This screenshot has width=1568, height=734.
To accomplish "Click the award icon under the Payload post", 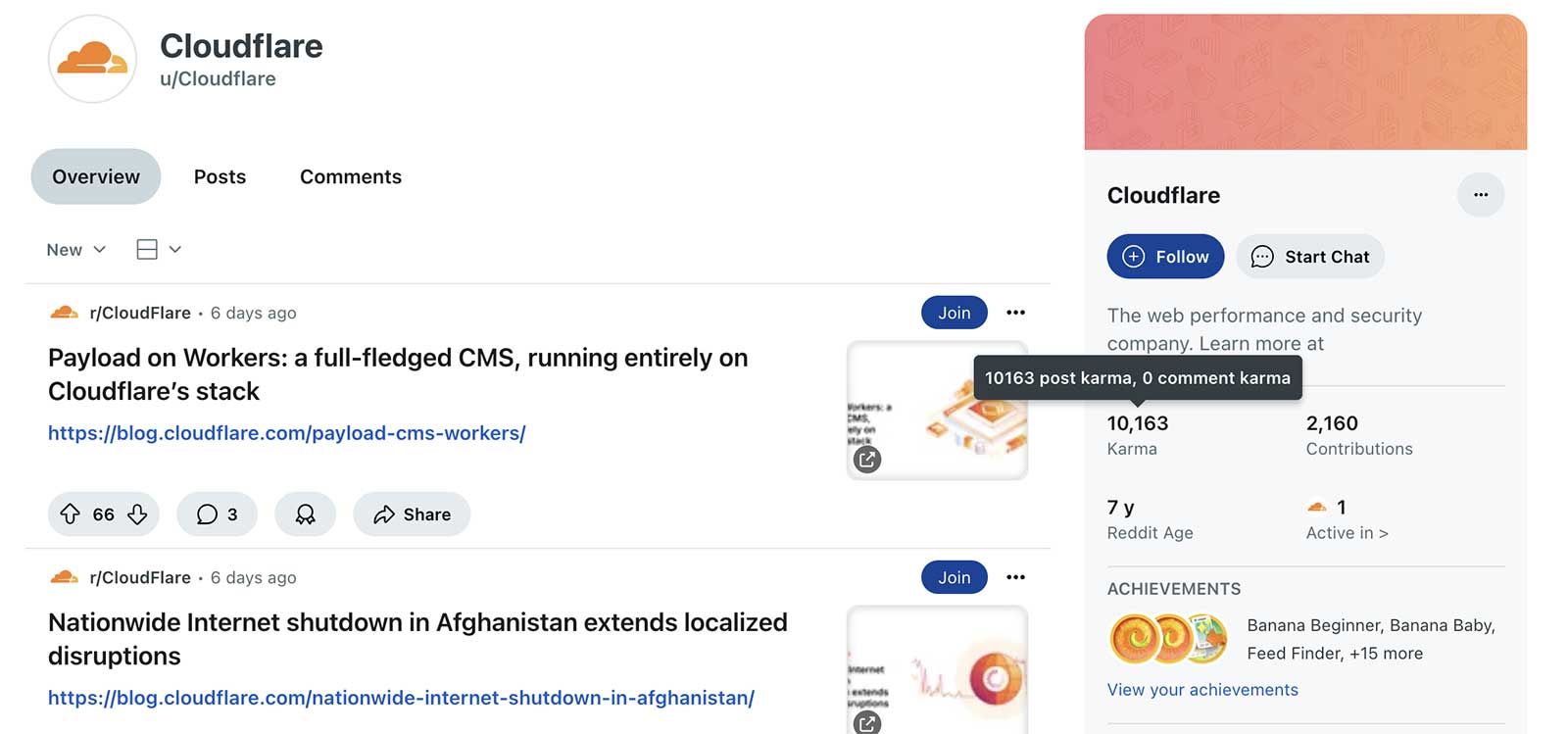I will (x=305, y=514).
